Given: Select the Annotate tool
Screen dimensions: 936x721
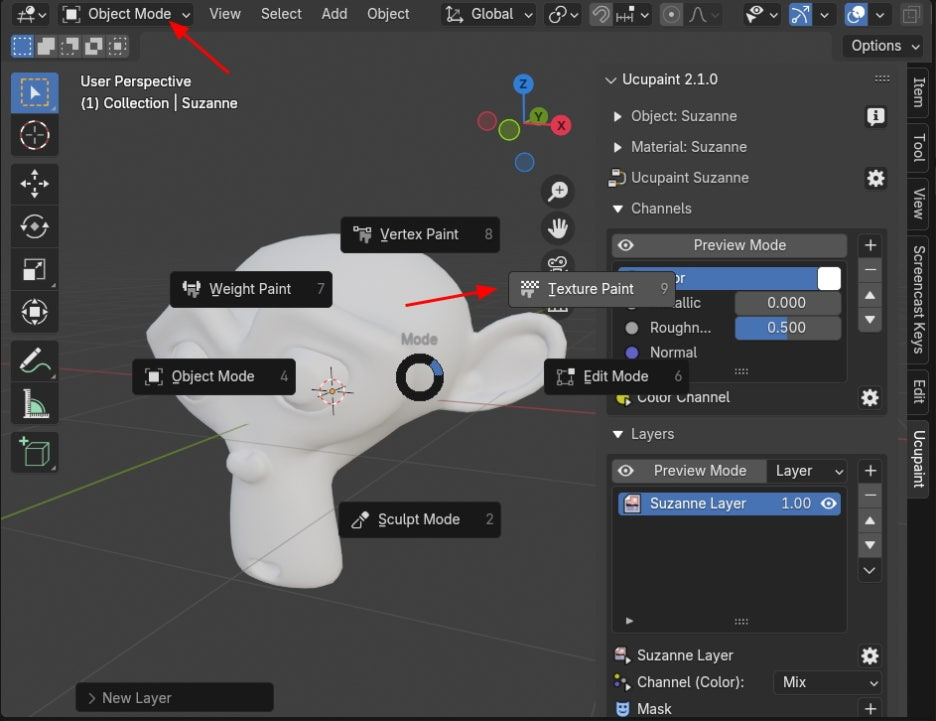Looking at the screenshot, I should click(35, 360).
